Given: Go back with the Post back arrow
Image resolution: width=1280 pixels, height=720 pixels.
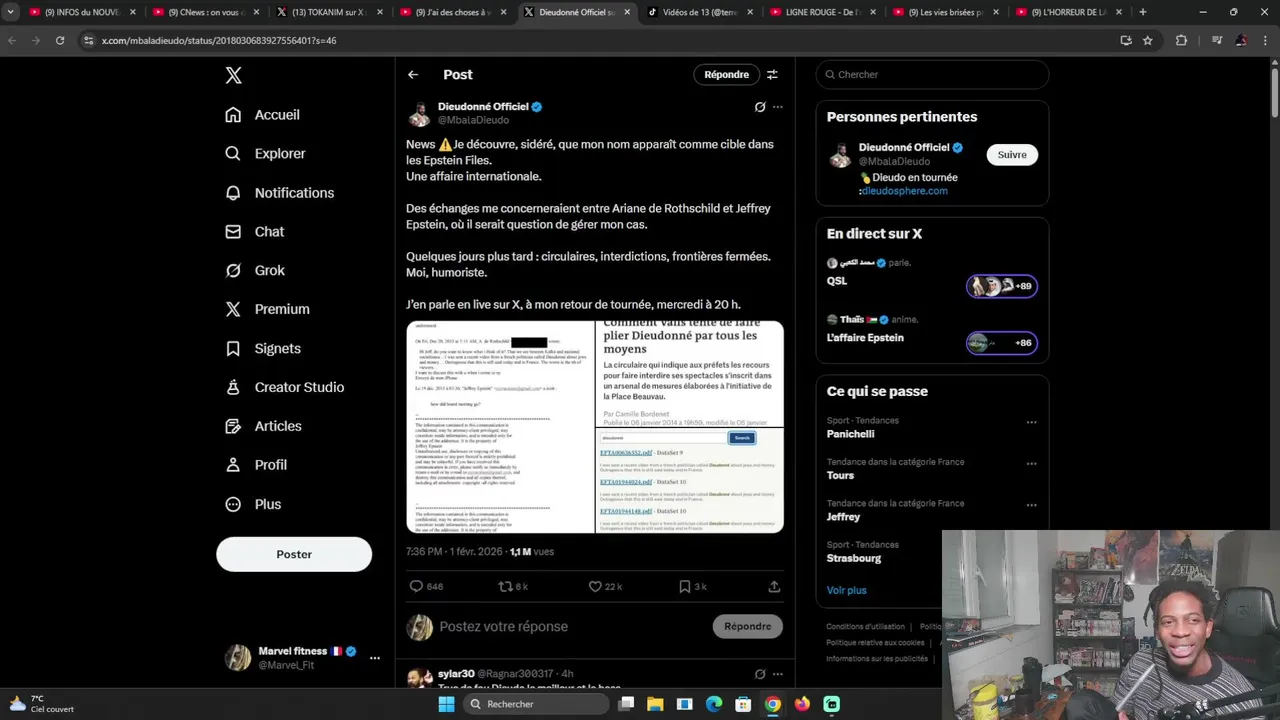Looking at the screenshot, I should (413, 75).
